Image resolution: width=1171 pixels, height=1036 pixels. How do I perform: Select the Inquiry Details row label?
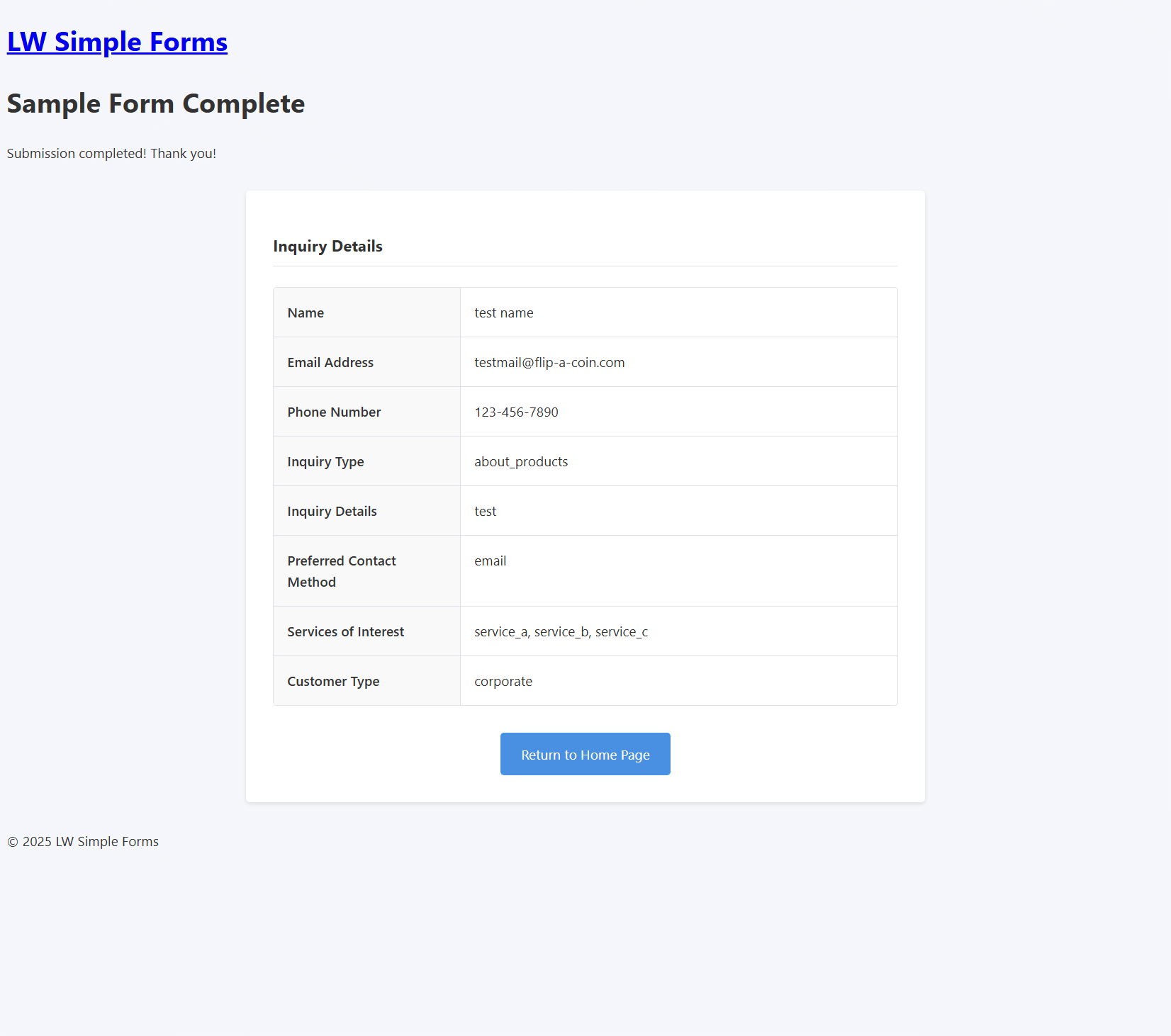click(x=332, y=511)
